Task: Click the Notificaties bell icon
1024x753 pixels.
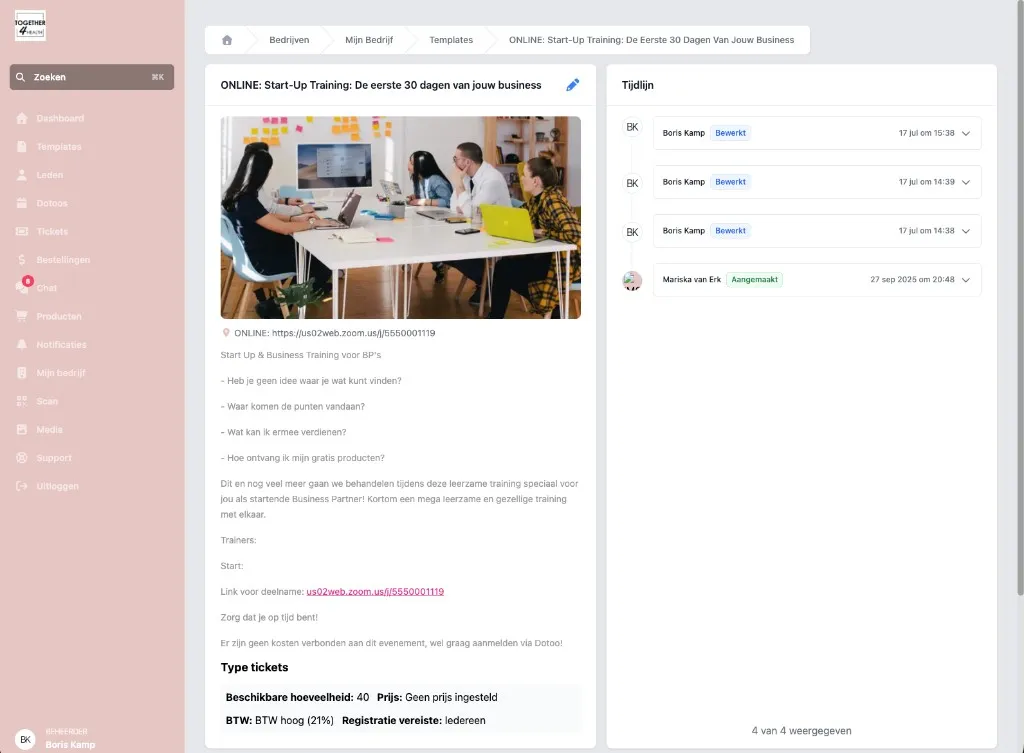Action: [x=22, y=344]
